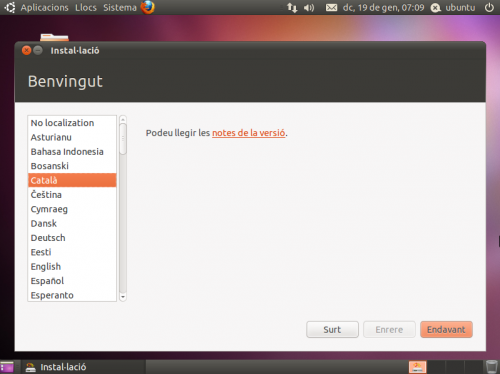Select English in the language list
This screenshot has height=374, width=500.
72,267
